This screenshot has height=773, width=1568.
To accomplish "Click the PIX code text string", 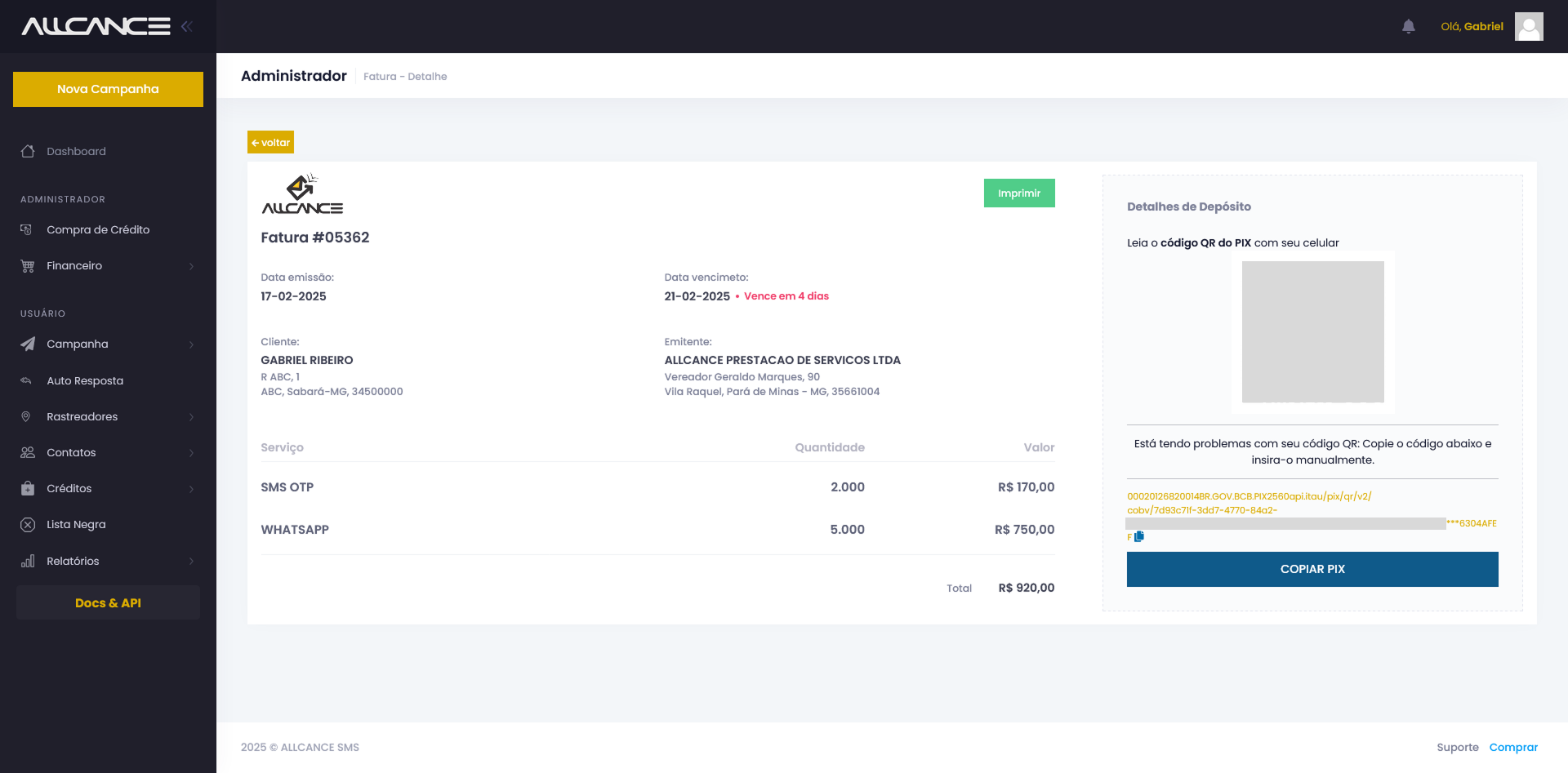I will pyautogui.click(x=1312, y=516).
